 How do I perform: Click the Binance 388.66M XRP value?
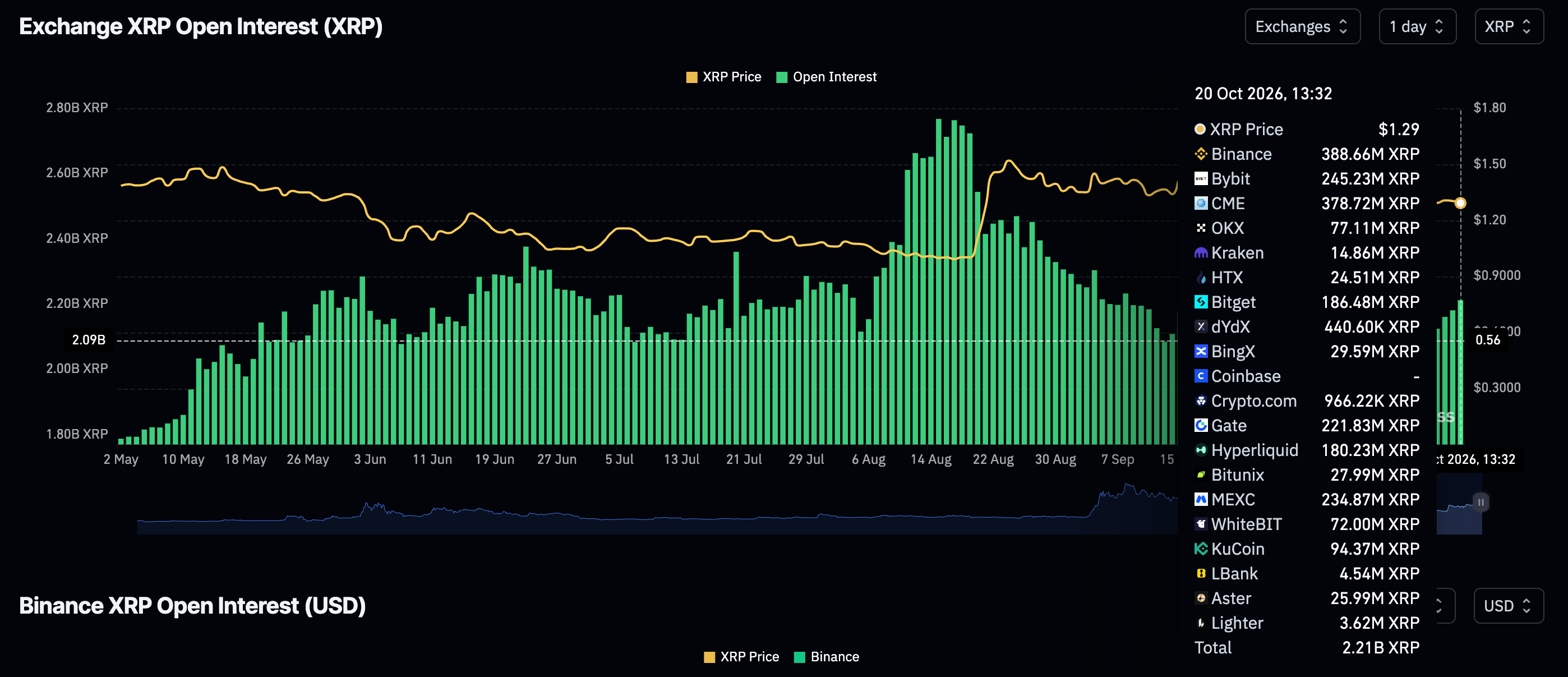[x=1370, y=154]
